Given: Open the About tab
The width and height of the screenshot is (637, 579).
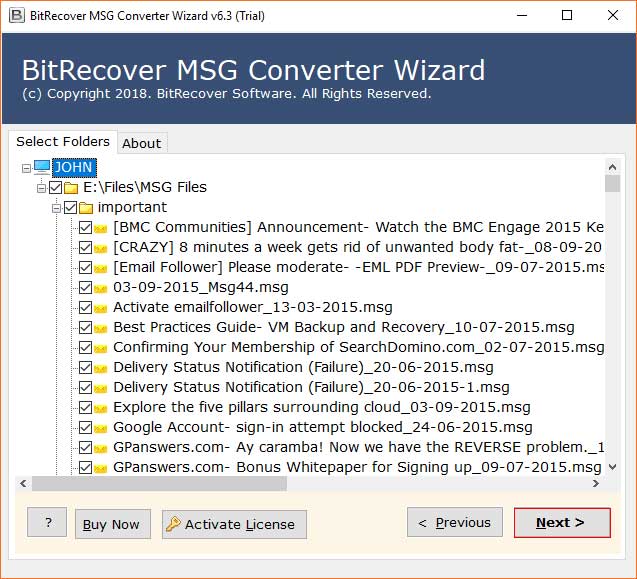Looking at the screenshot, I should pos(142,143).
